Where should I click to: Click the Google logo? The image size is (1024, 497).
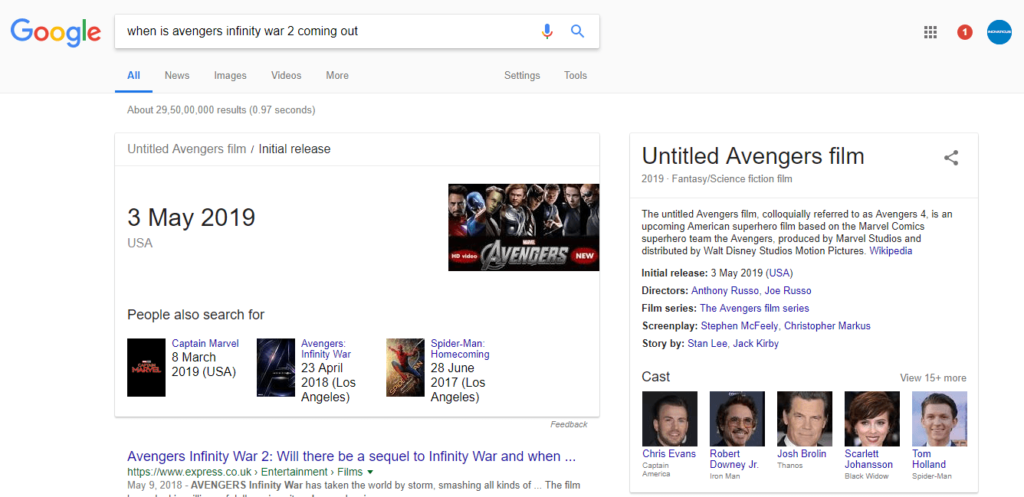56,32
